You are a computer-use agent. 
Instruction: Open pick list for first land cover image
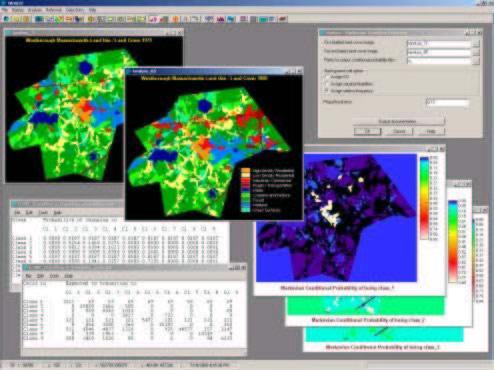476,43
